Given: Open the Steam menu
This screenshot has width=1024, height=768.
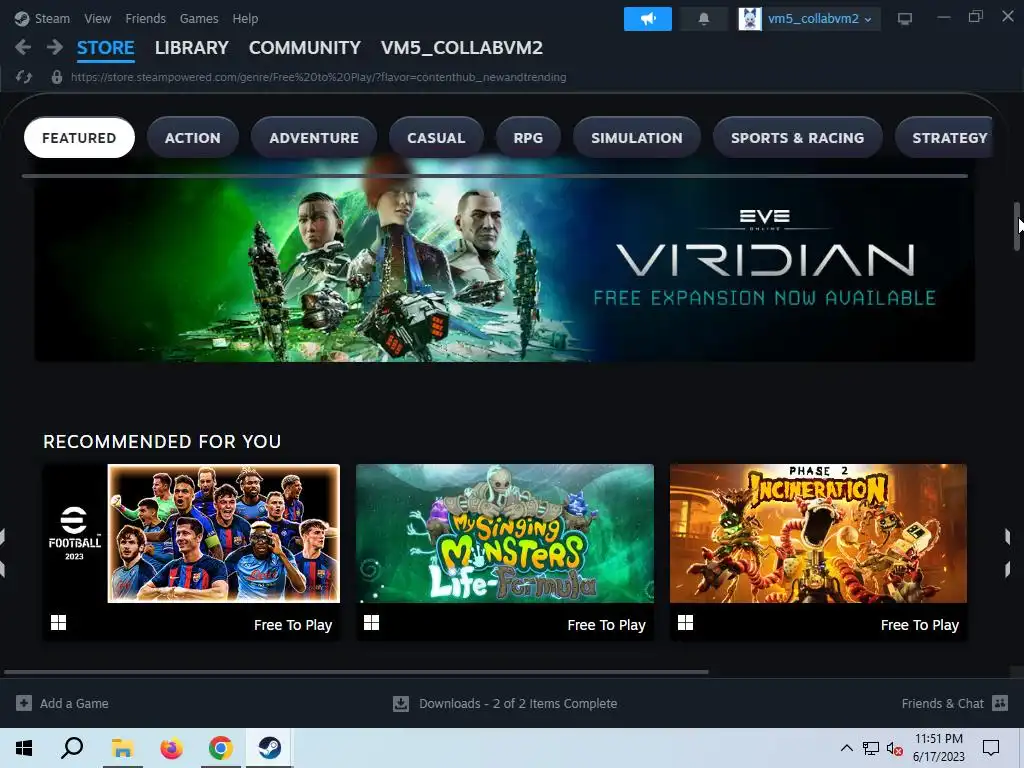Looking at the screenshot, I should pos(52,18).
